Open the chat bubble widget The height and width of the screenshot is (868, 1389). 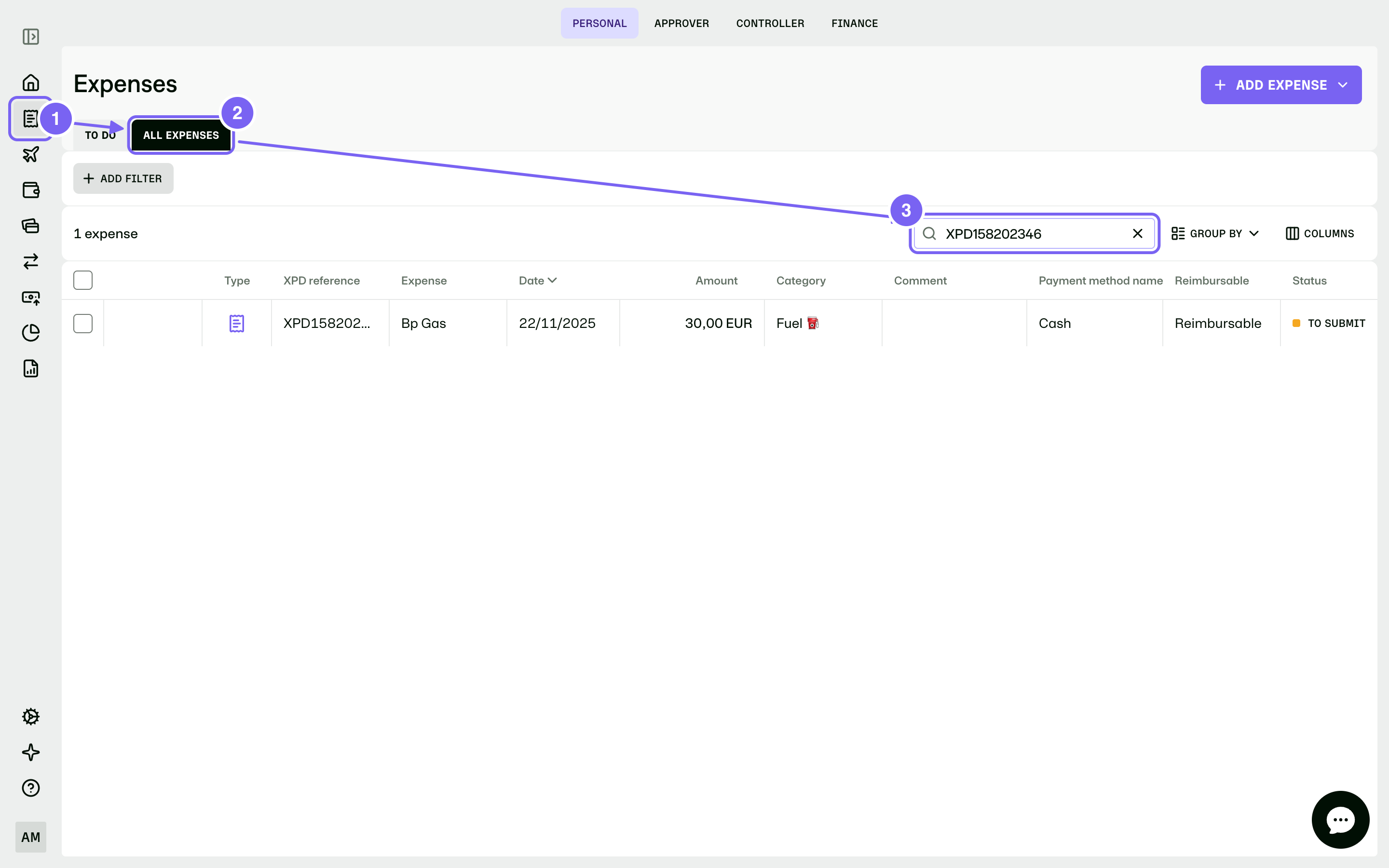tap(1340, 819)
